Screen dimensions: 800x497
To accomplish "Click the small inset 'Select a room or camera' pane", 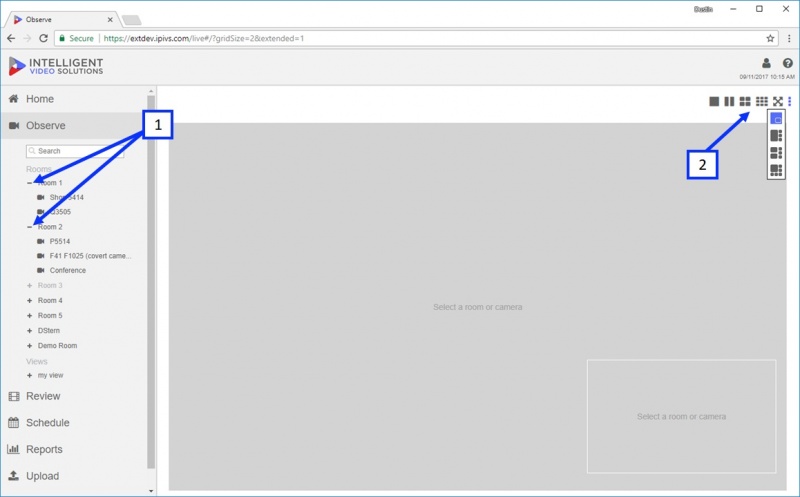I will [681, 416].
